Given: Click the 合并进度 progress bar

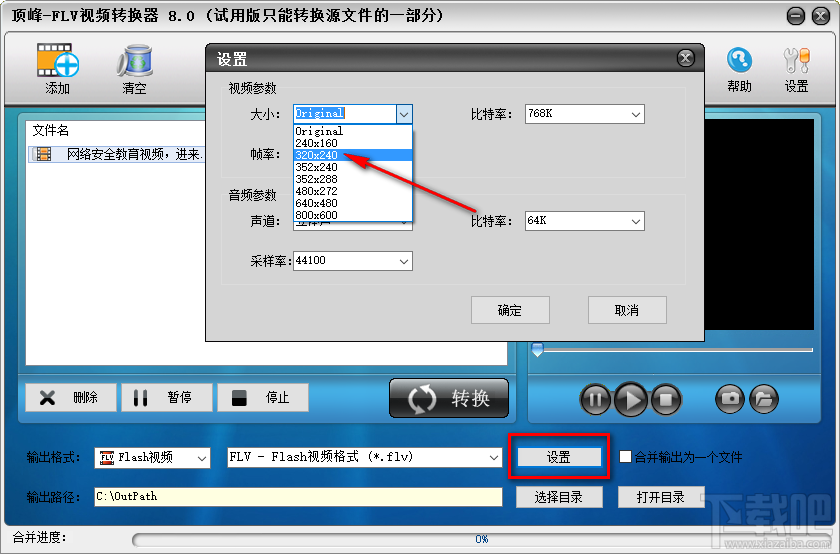Looking at the screenshot, I should [481, 539].
